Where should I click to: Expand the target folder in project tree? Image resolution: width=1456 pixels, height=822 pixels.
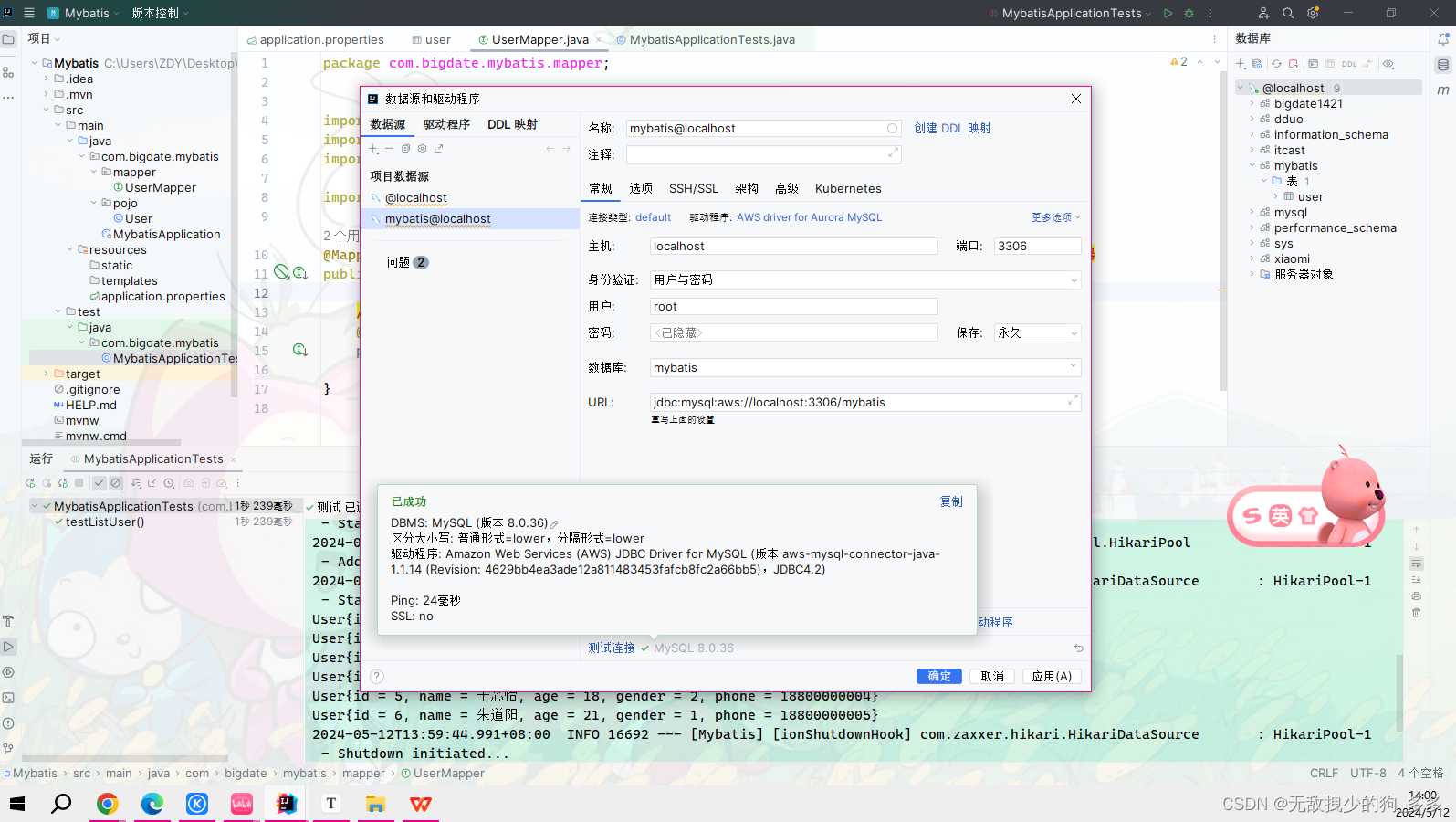click(47, 374)
